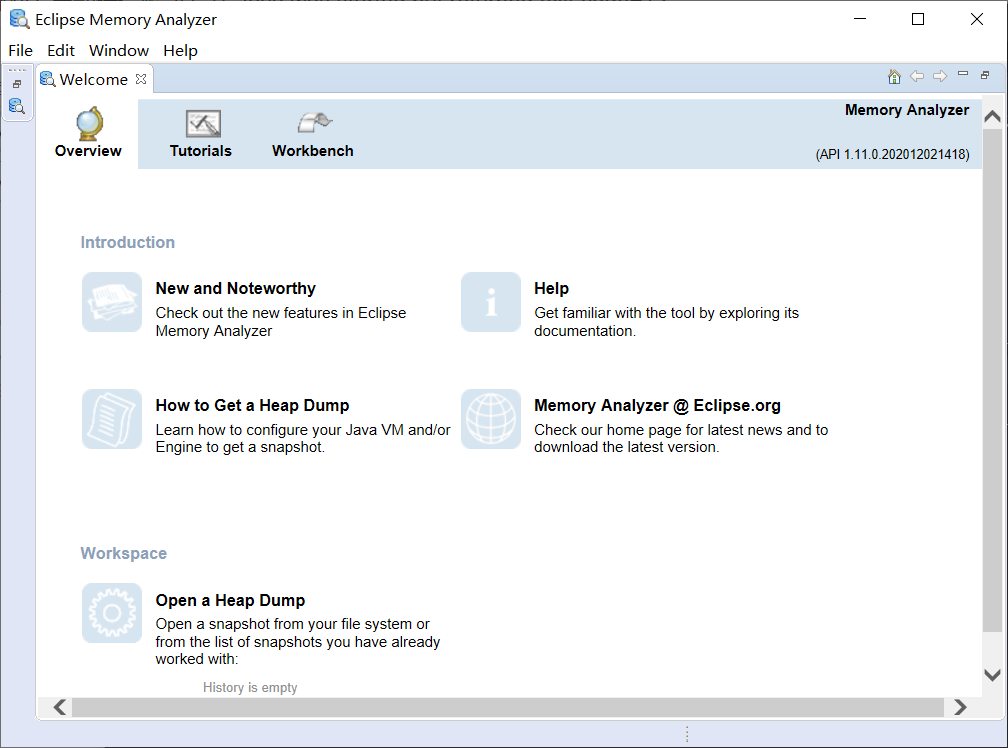Viewport: 1008px width, 748px height.
Task: Go to the Workbench icon
Action: [314, 122]
